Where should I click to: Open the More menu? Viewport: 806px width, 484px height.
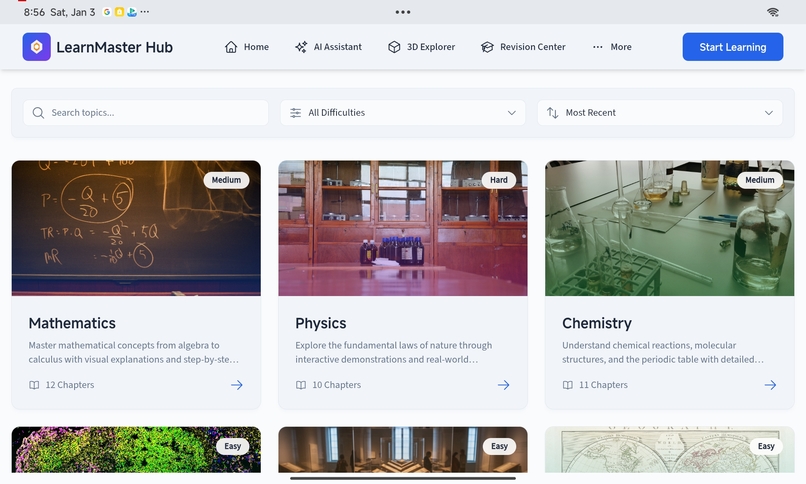pyautogui.click(x=612, y=47)
